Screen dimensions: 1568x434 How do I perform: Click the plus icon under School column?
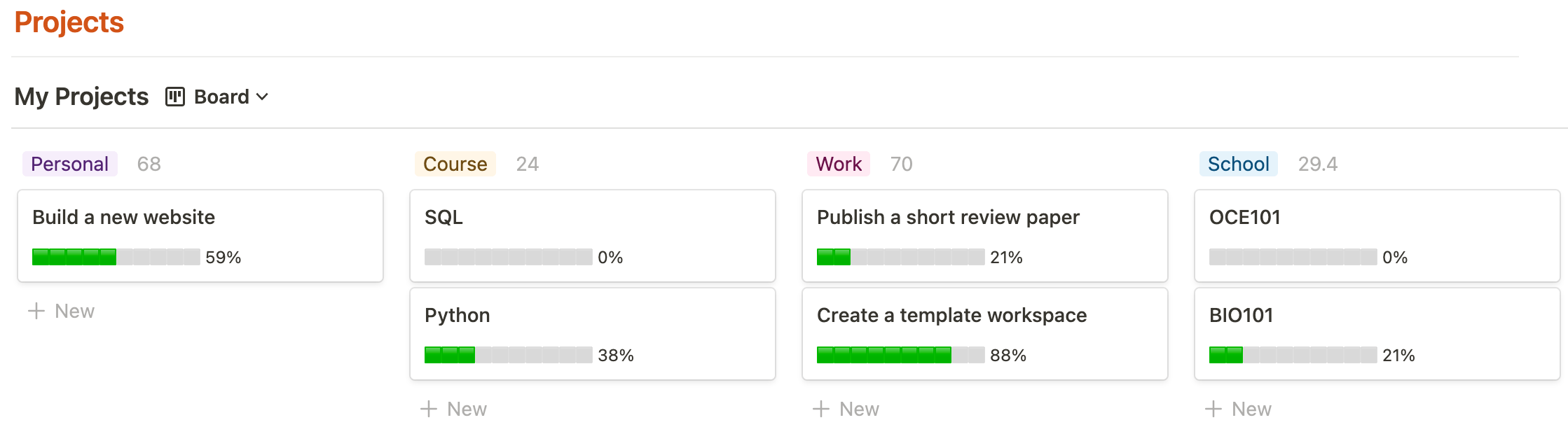(1213, 409)
